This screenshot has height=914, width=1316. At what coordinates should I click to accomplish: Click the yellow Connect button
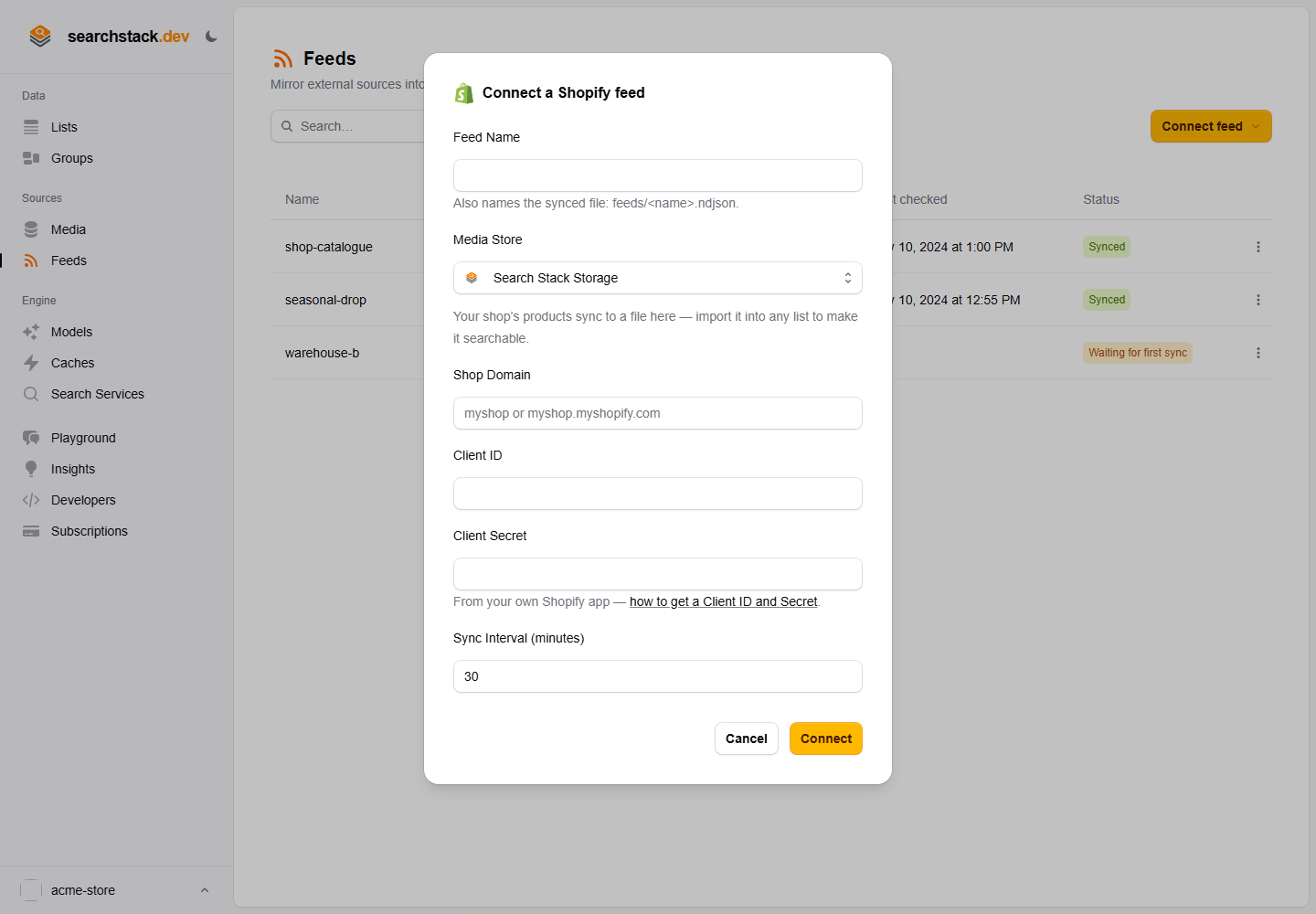(x=826, y=739)
